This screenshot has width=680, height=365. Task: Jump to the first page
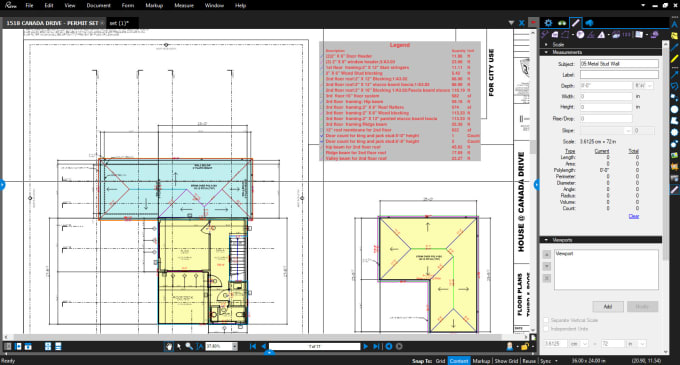click(x=253, y=346)
